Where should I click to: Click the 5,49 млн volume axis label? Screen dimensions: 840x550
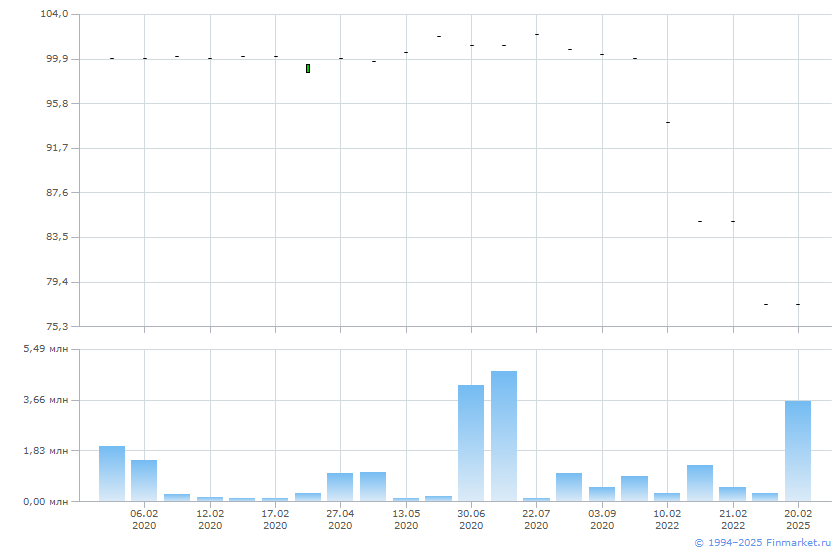tap(46, 349)
